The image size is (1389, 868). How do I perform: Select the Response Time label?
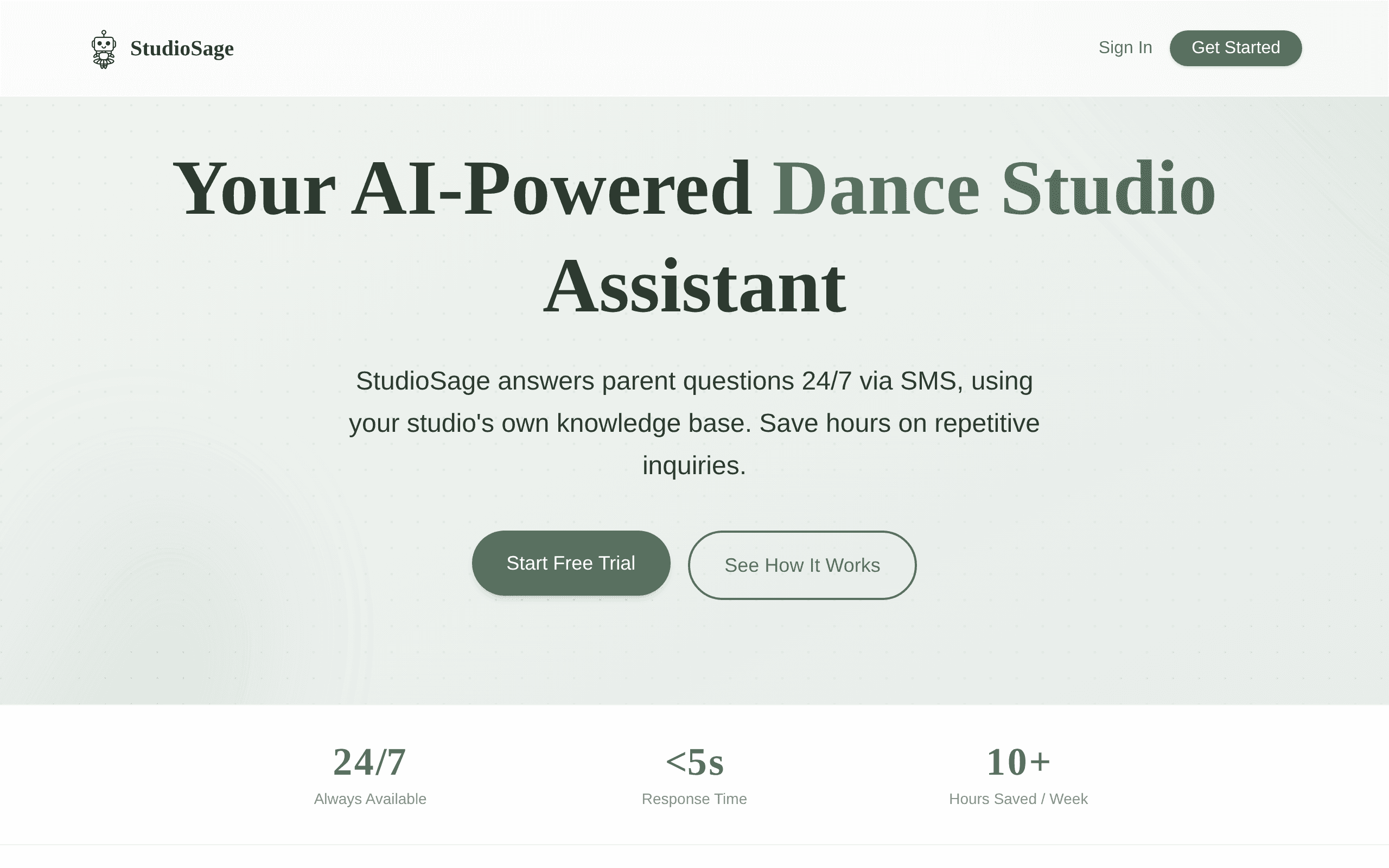point(694,799)
